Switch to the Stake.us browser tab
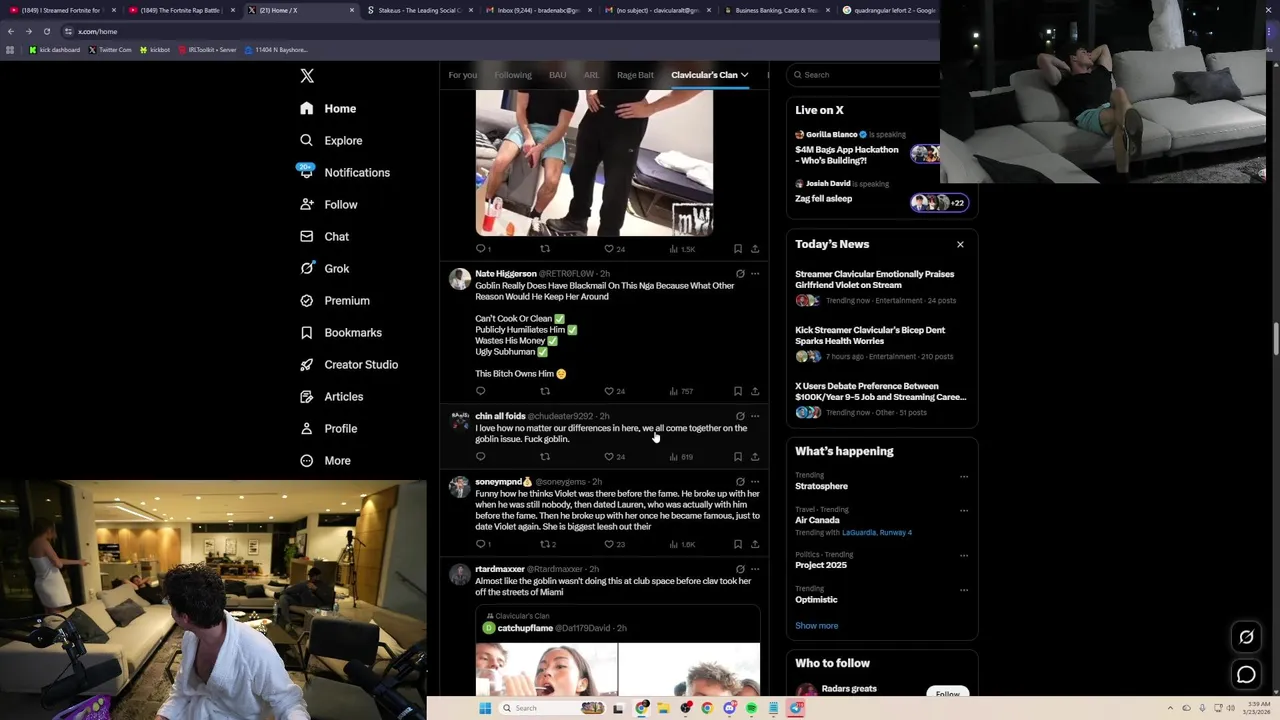This screenshot has width=1280, height=720. tap(419, 10)
